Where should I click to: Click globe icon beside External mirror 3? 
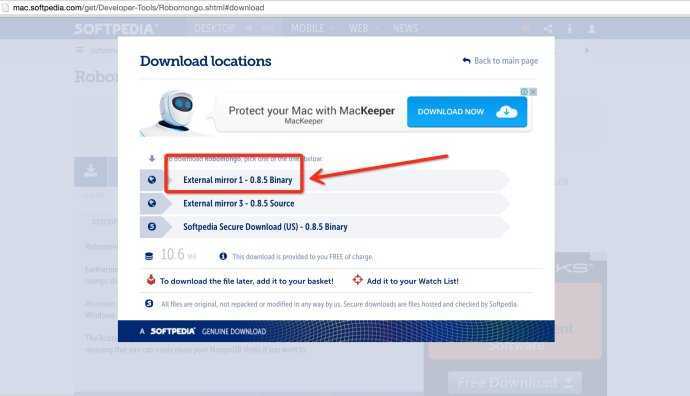pyautogui.click(x=152, y=203)
